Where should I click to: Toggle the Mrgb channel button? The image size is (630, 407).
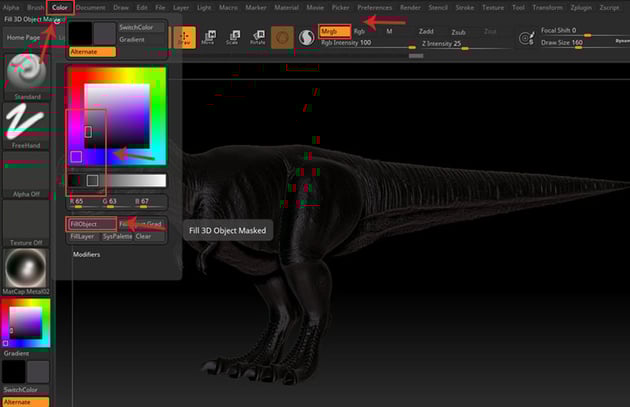332,31
